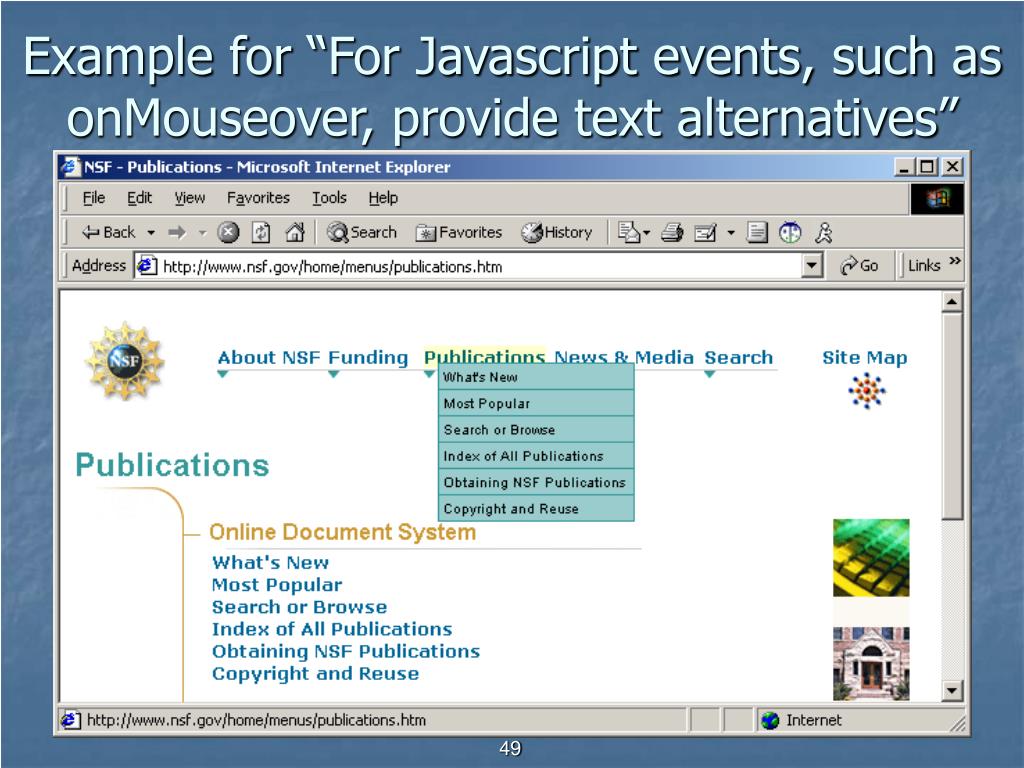Open the Tools menu

tap(329, 198)
